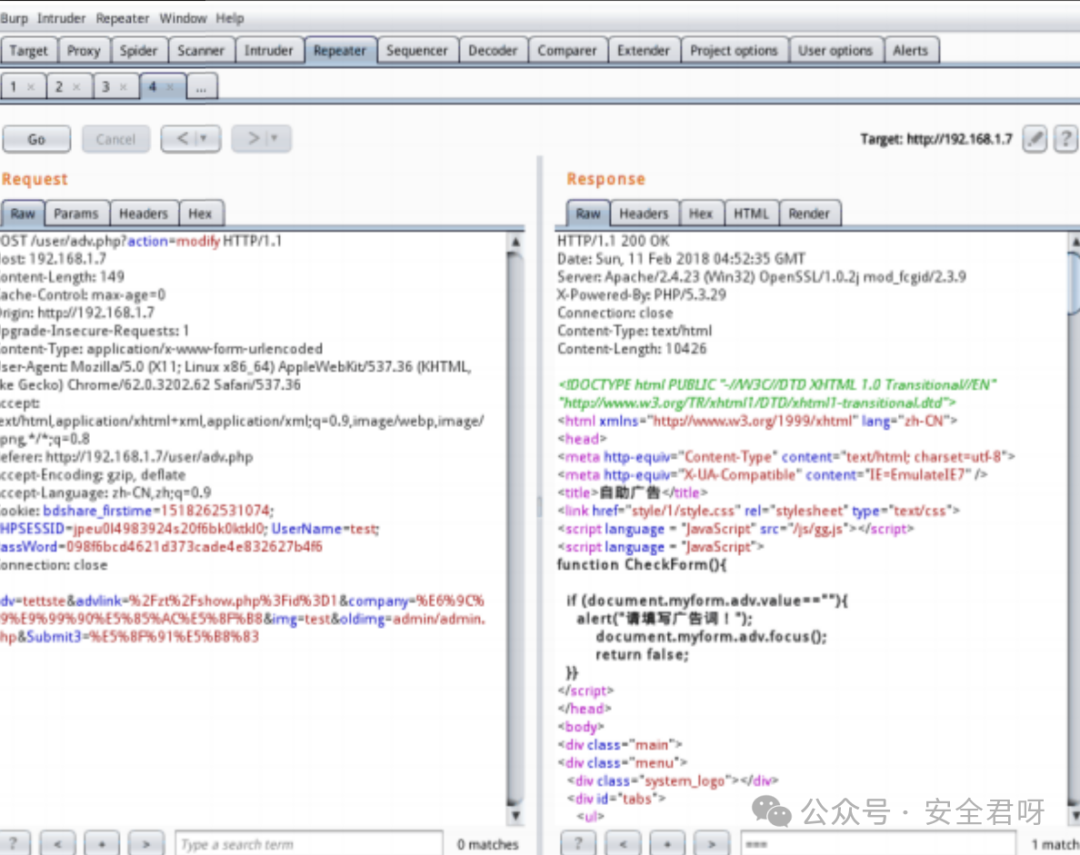Select the Repeater tool tab
1080x855 pixels.
(x=340, y=50)
